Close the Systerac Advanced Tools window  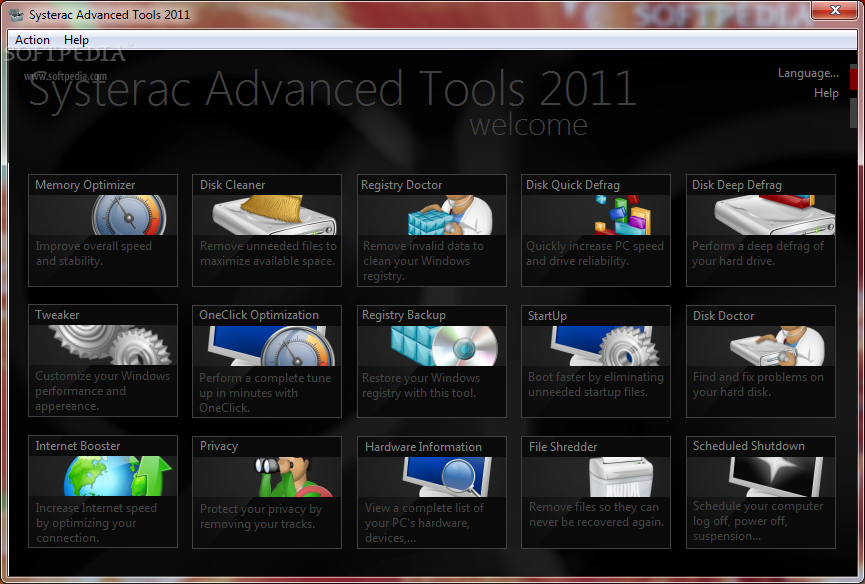835,10
